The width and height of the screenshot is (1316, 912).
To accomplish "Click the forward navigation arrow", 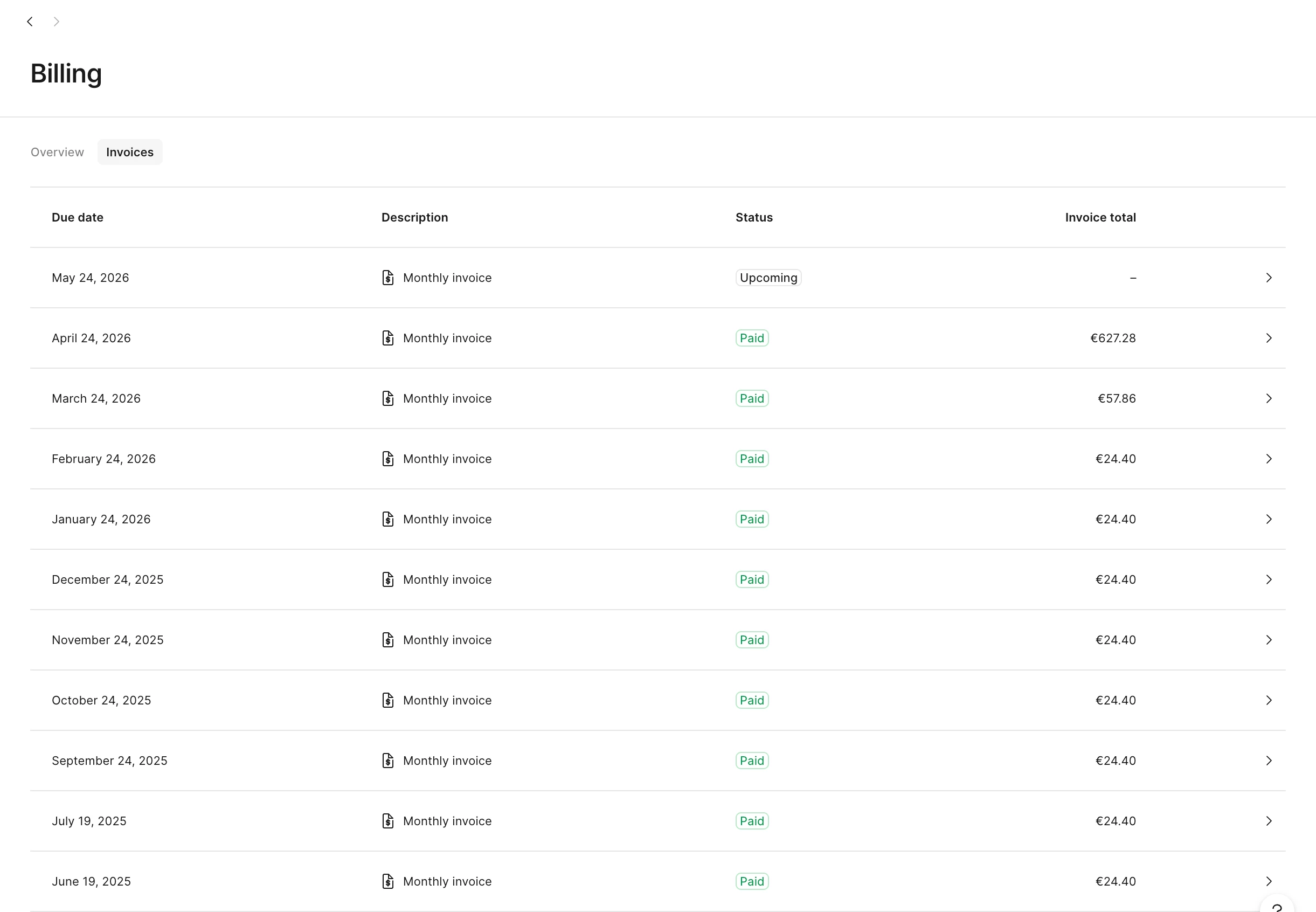I will pos(56,22).
